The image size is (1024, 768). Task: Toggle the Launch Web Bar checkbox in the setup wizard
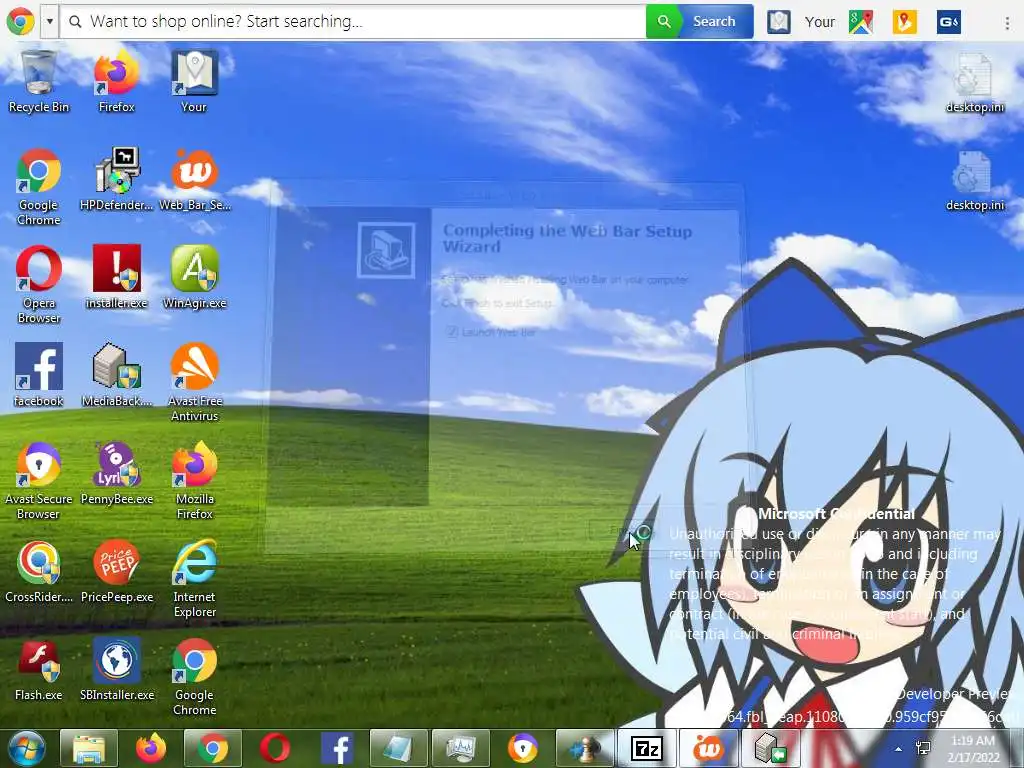453,332
